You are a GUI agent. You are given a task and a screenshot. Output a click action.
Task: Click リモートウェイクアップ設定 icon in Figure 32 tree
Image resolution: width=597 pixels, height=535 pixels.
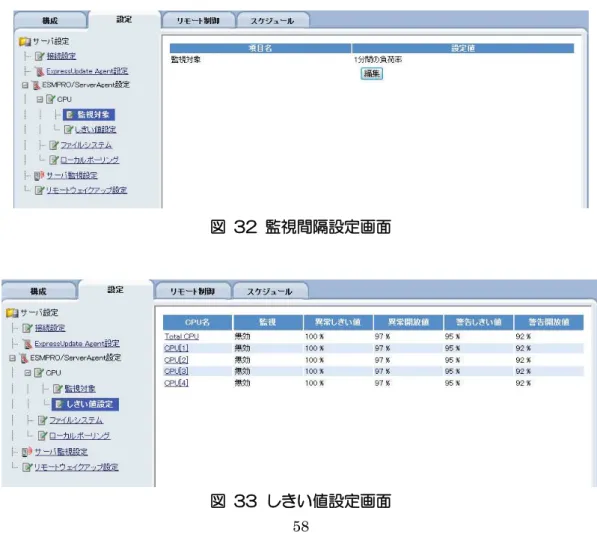39,190
